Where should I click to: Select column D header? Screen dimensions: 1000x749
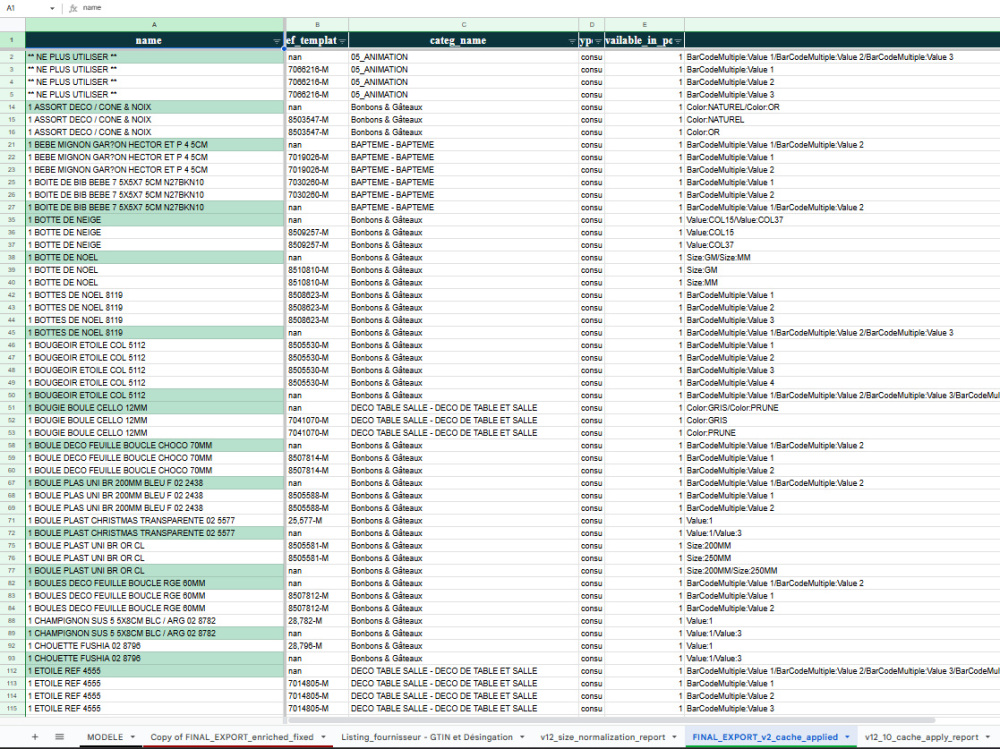coord(592,24)
